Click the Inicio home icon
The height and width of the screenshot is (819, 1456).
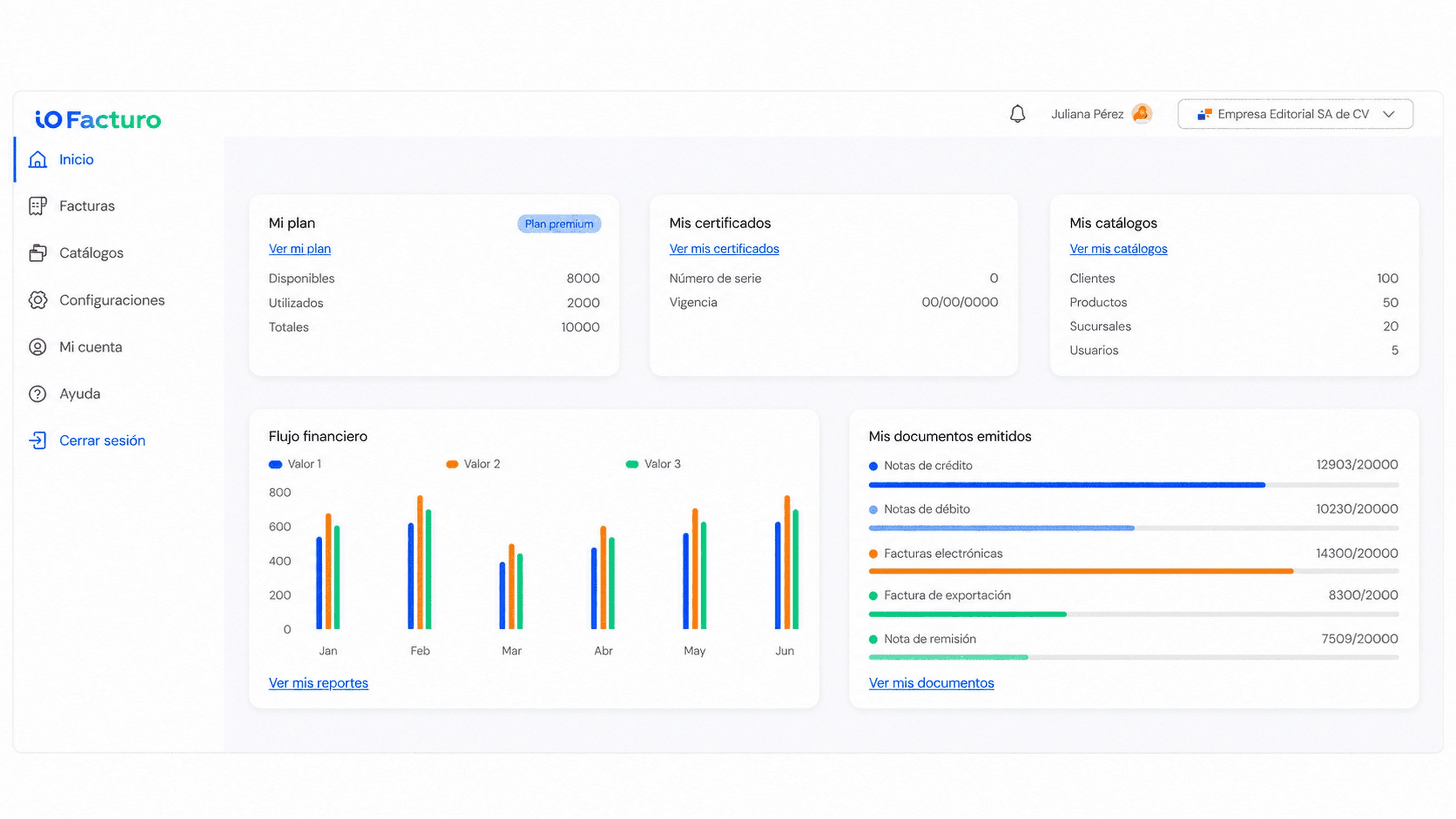[x=37, y=159]
